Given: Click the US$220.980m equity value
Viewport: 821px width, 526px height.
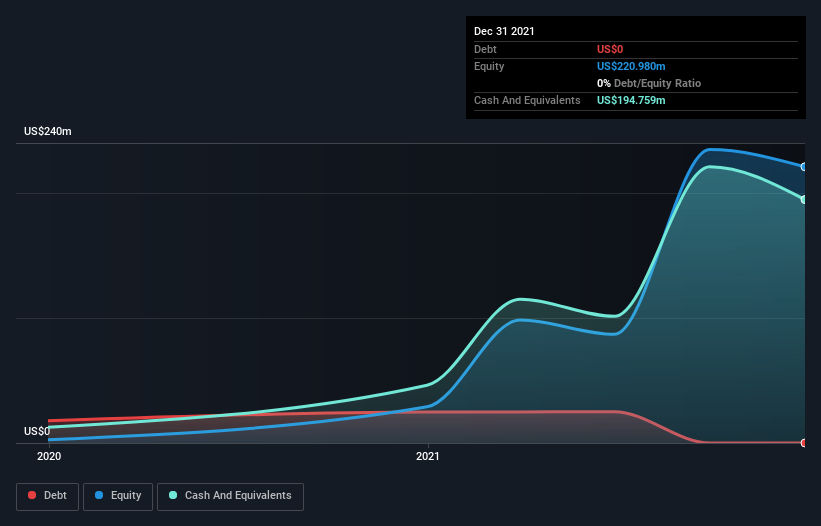Looking at the screenshot, I should point(631,66).
